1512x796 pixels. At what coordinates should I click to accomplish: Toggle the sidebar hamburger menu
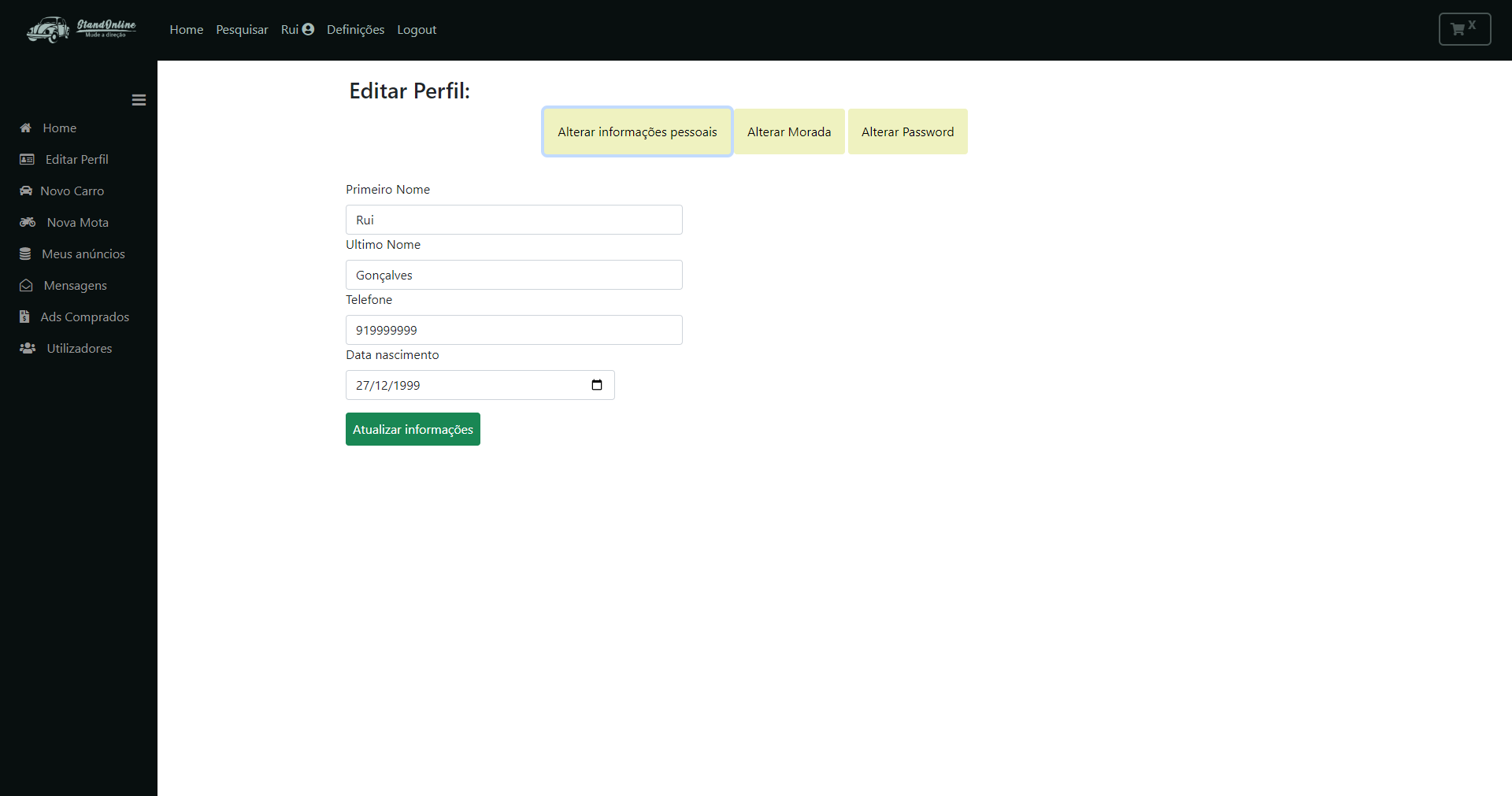[x=139, y=100]
